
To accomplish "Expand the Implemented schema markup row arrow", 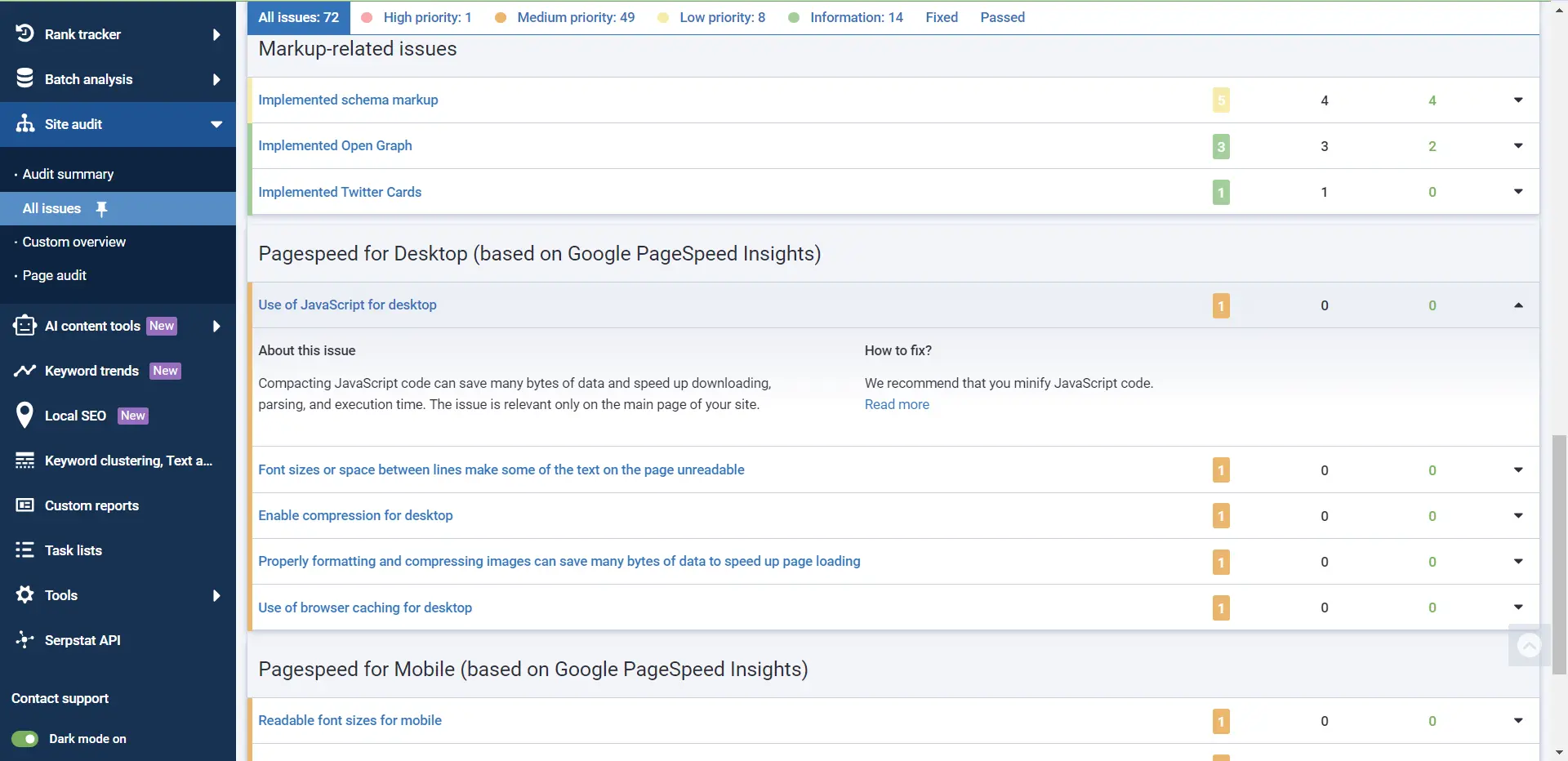I will [x=1518, y=100].
